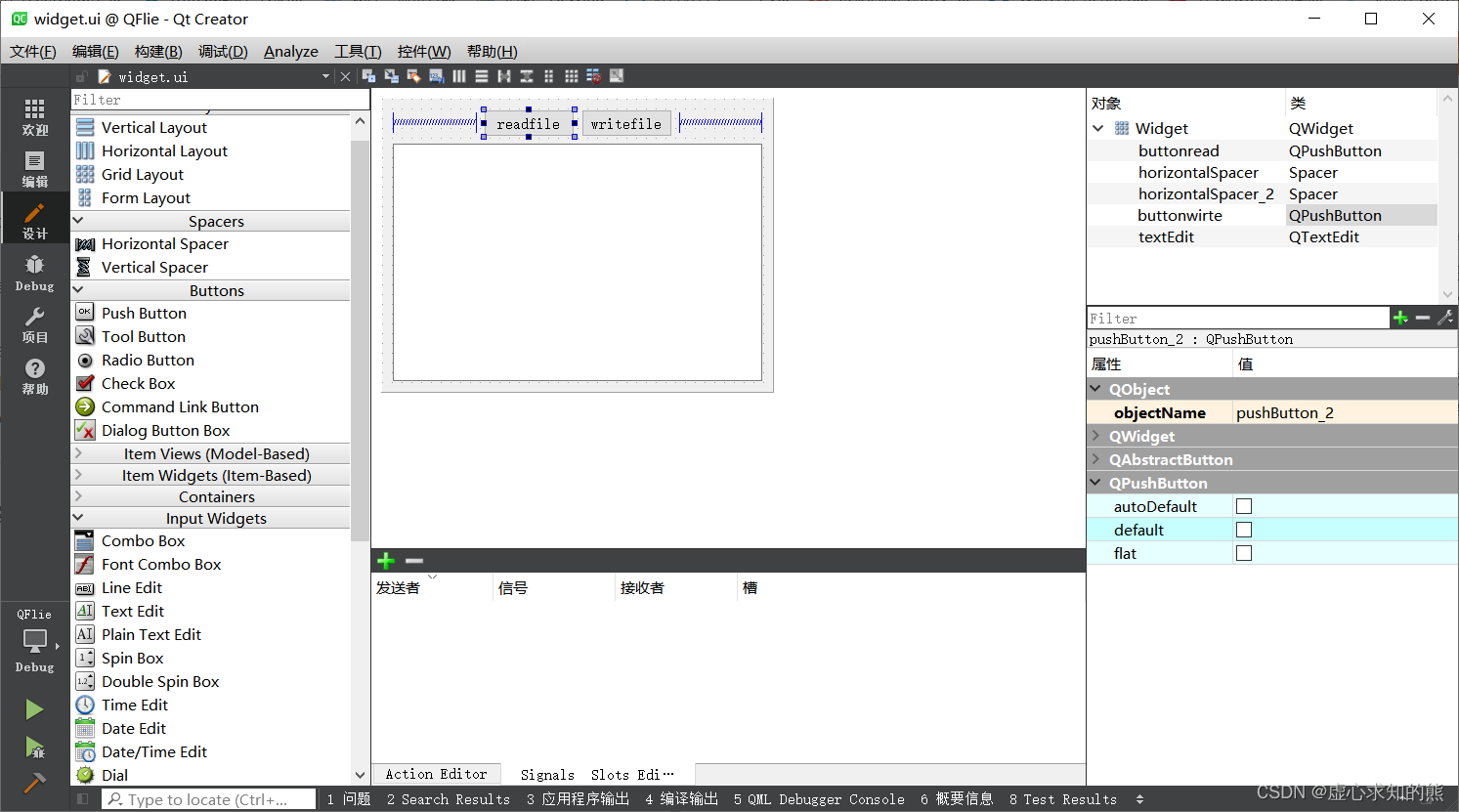Click the widget box scrollbar down arrow
The height and width of the screenshot is (812, 1459).
click(x=360, y=775)
